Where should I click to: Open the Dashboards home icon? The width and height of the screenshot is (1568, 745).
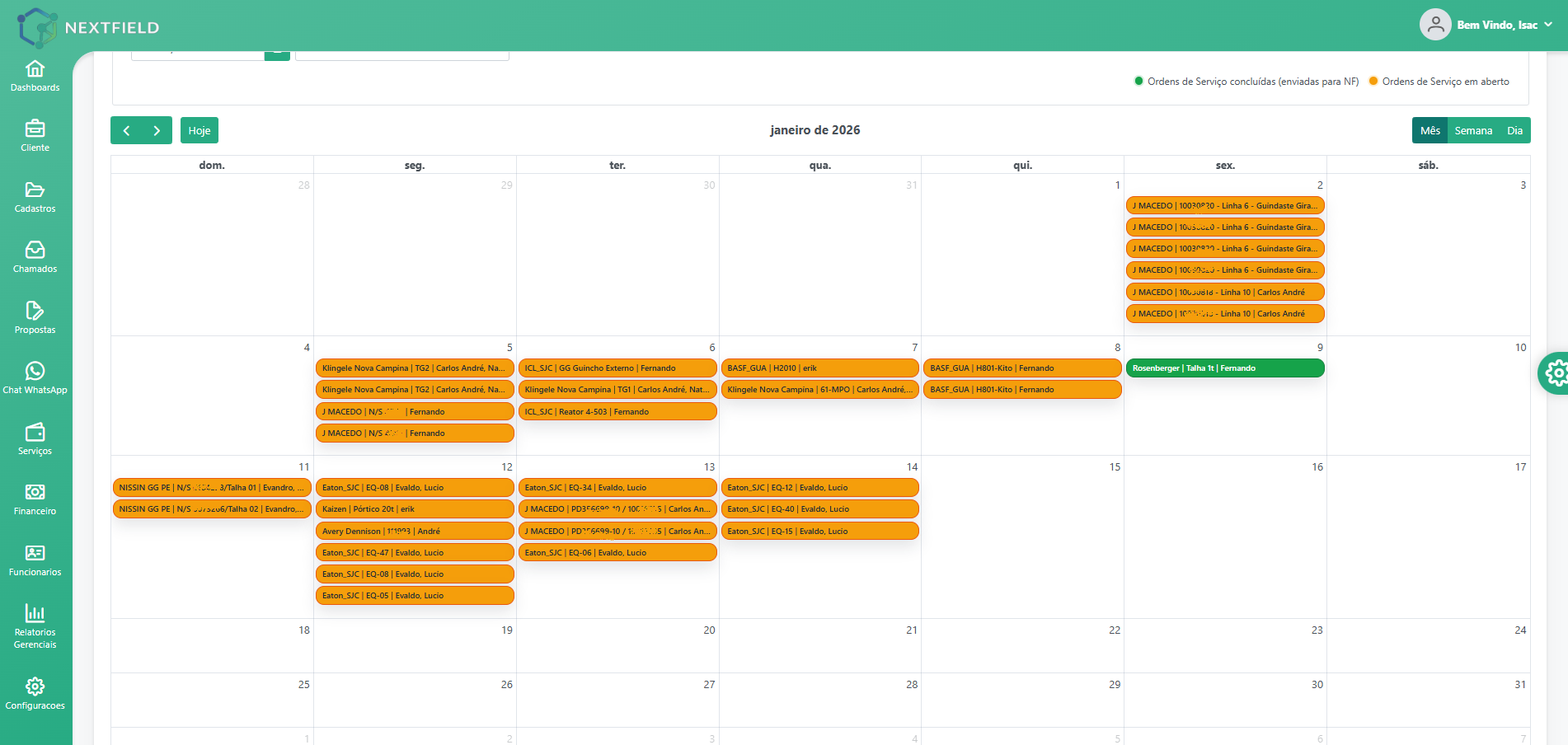(35, 68)
